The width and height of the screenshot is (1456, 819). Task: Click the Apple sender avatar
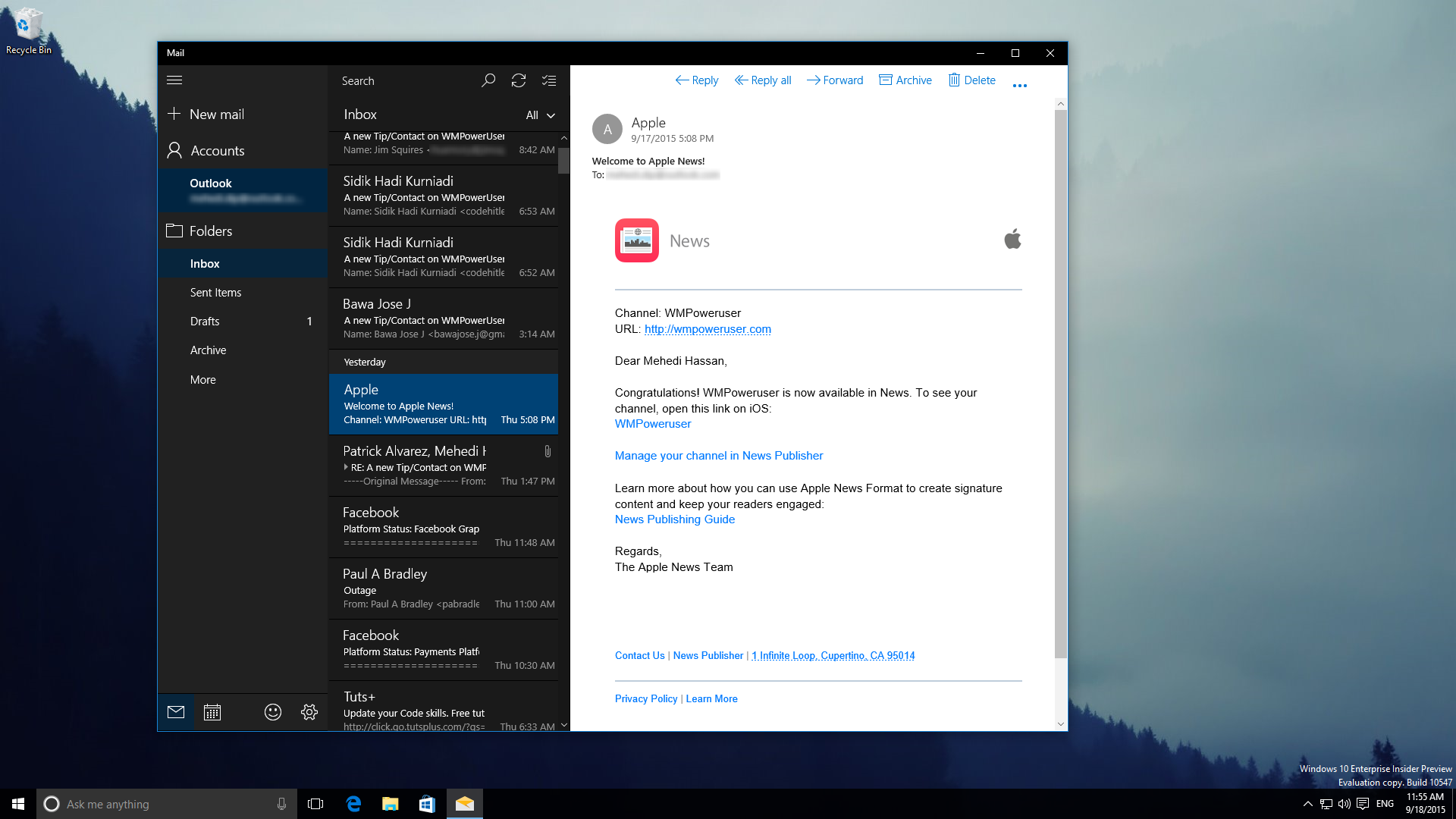click(607, 130)
